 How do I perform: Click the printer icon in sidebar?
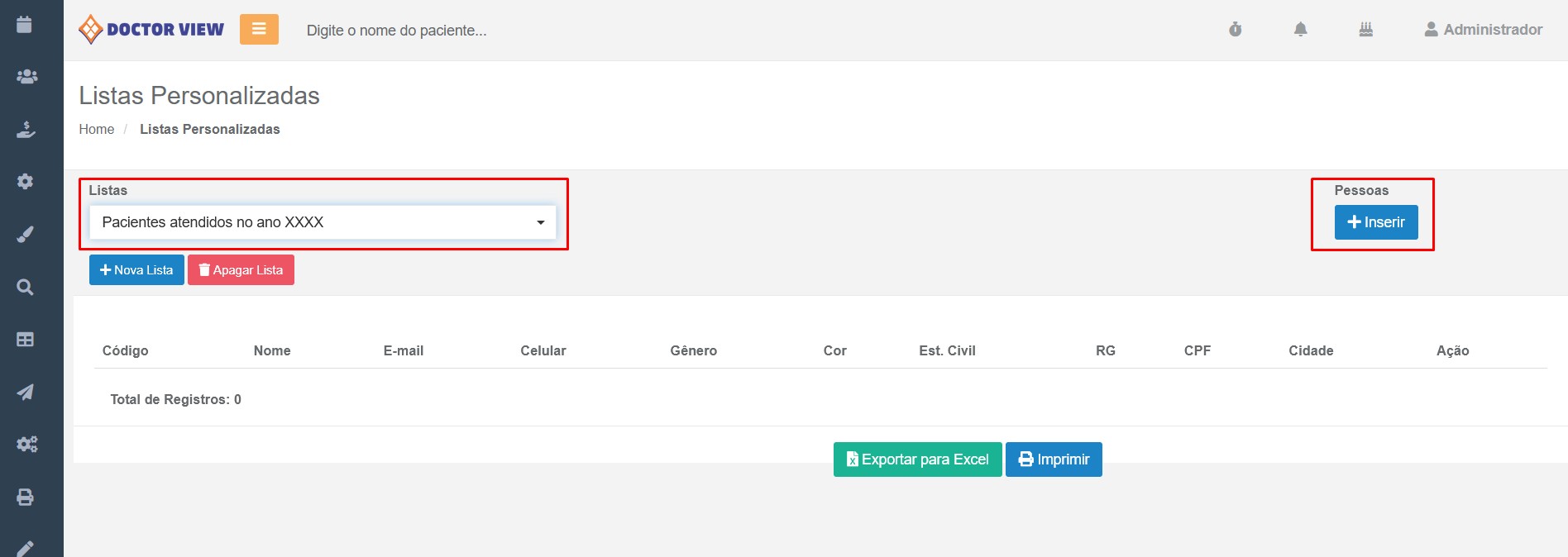tap(26, 497)
